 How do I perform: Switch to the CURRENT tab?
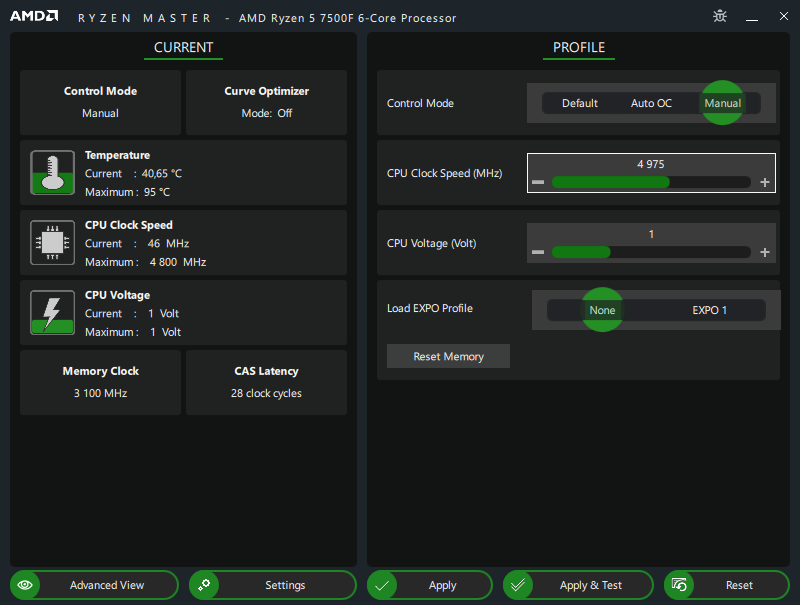click(183, 48)
